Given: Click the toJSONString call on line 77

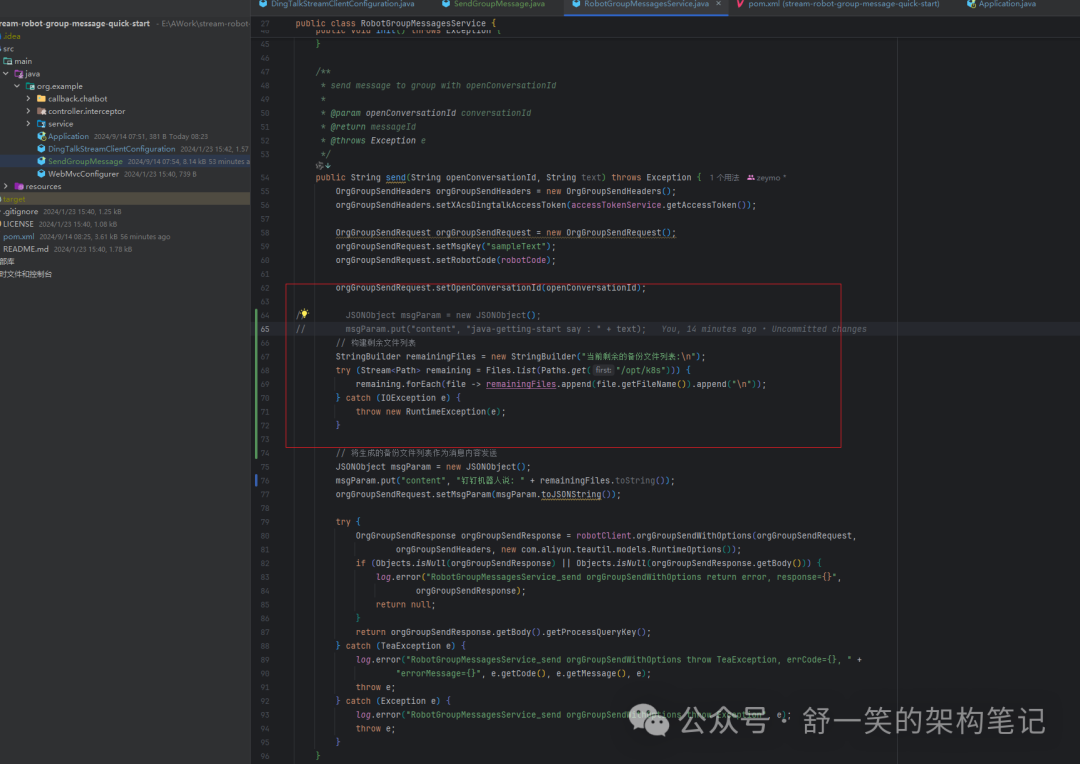Looking at the screenshot, I should pos(571,495).
